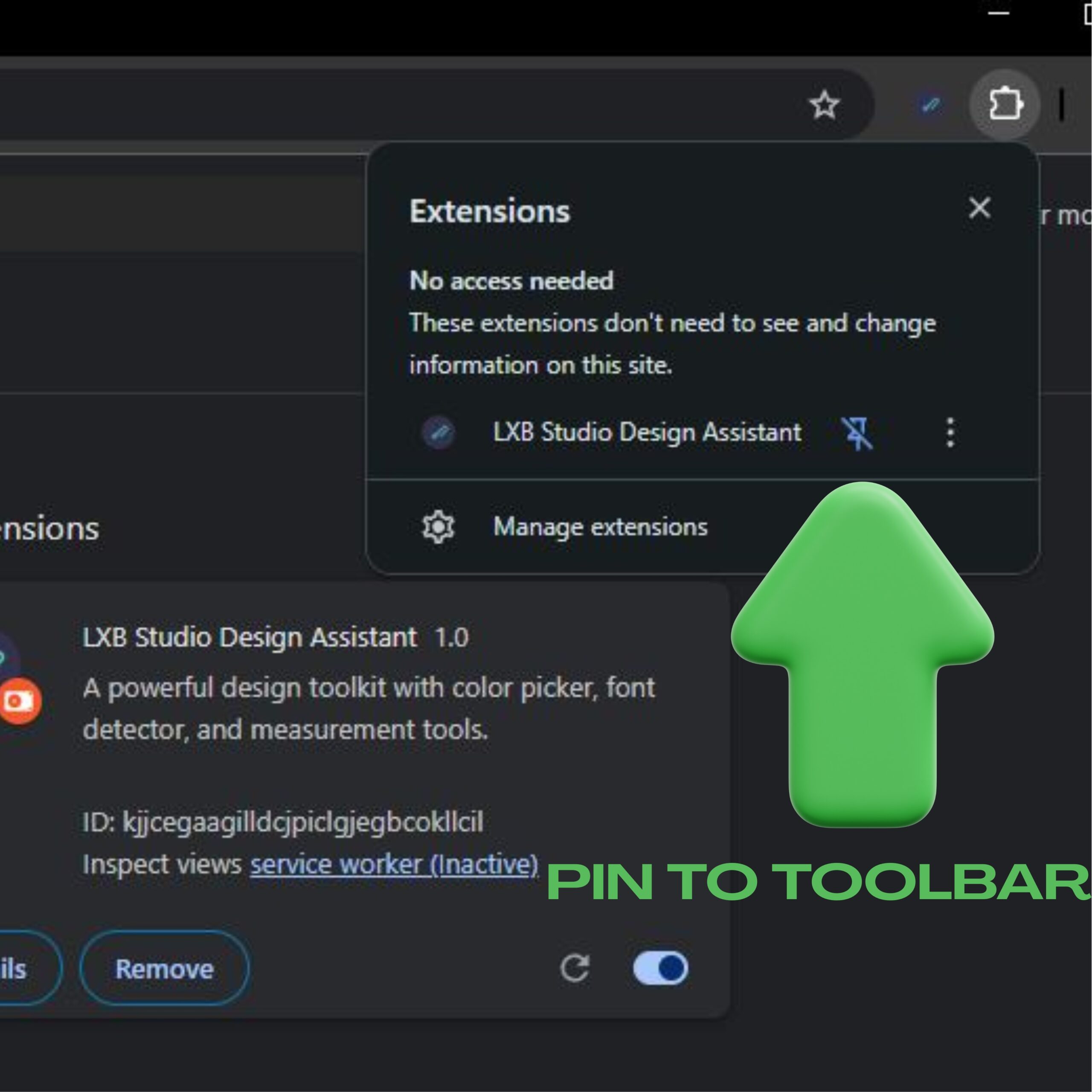Image resolution: width=1092 pixels, height=1092 pixels.
Task: Bookmark this page with the star icon
Action: [x=824, y=105]
